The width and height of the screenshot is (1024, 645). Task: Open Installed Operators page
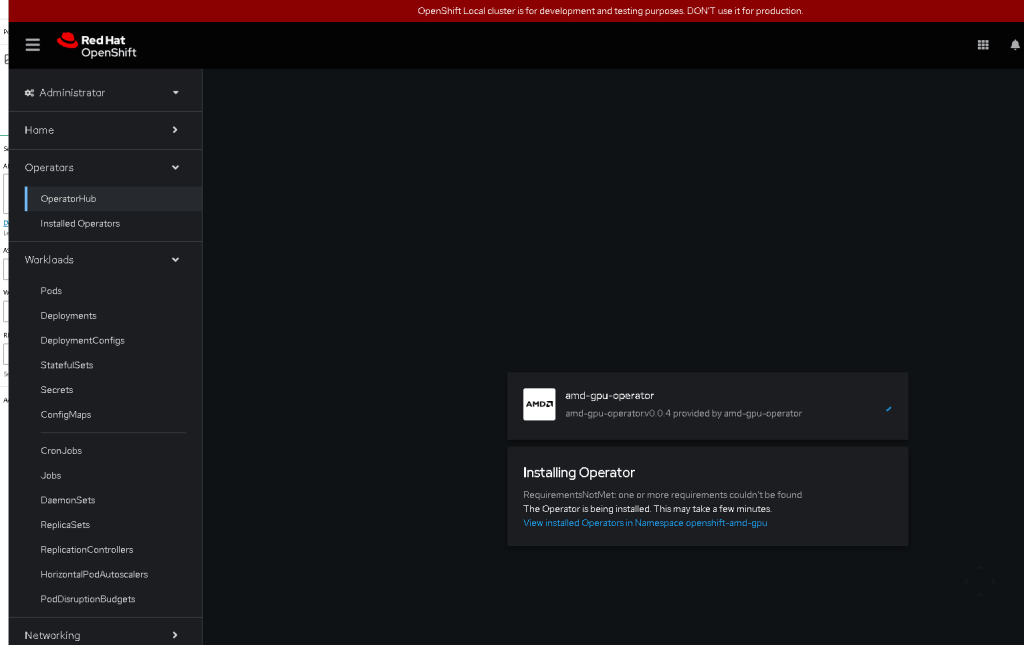pos(80,223)
